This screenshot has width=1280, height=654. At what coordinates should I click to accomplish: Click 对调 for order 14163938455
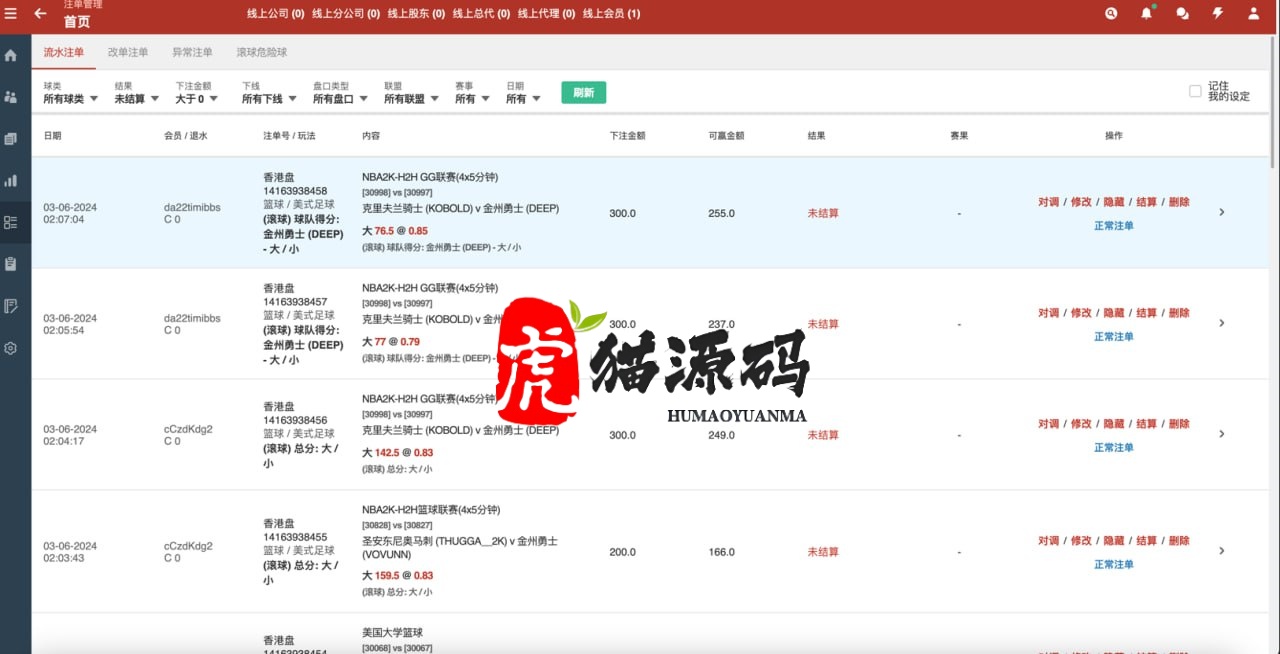click(x=1048, y=541)
